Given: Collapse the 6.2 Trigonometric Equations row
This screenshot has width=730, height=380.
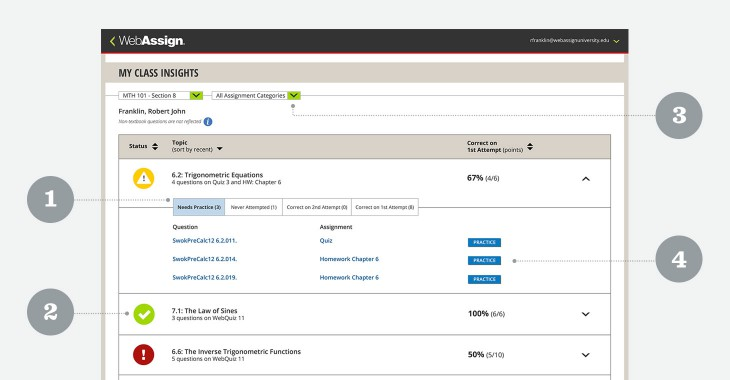Looking at the screenshot, I should click(x=586, y=179).
